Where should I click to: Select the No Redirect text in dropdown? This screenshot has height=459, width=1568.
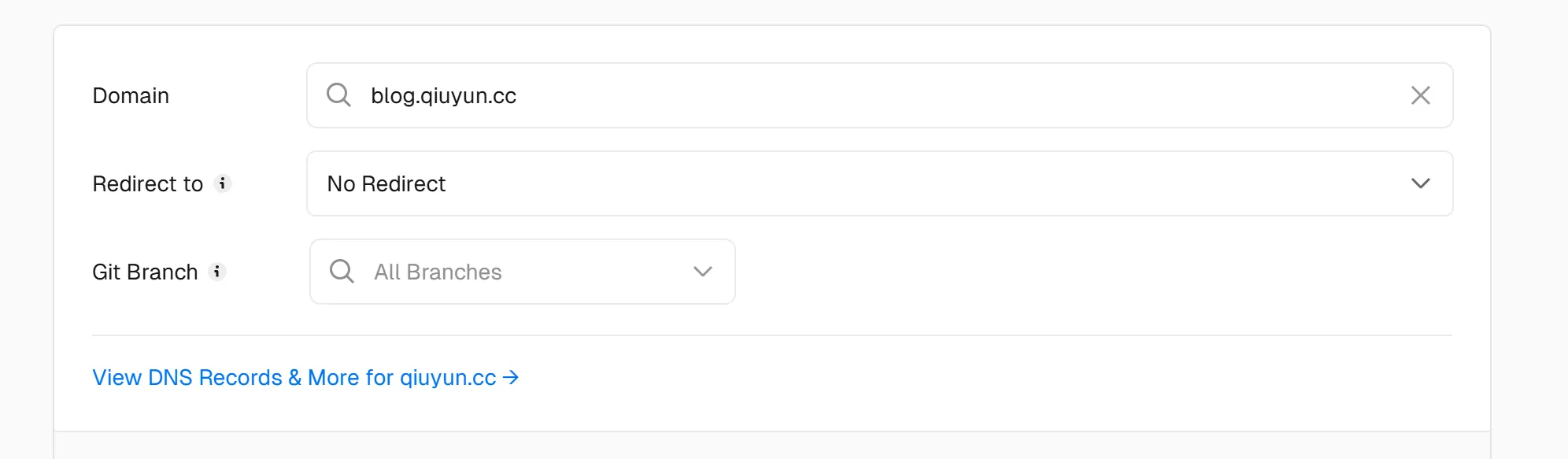tap(386, 183)
